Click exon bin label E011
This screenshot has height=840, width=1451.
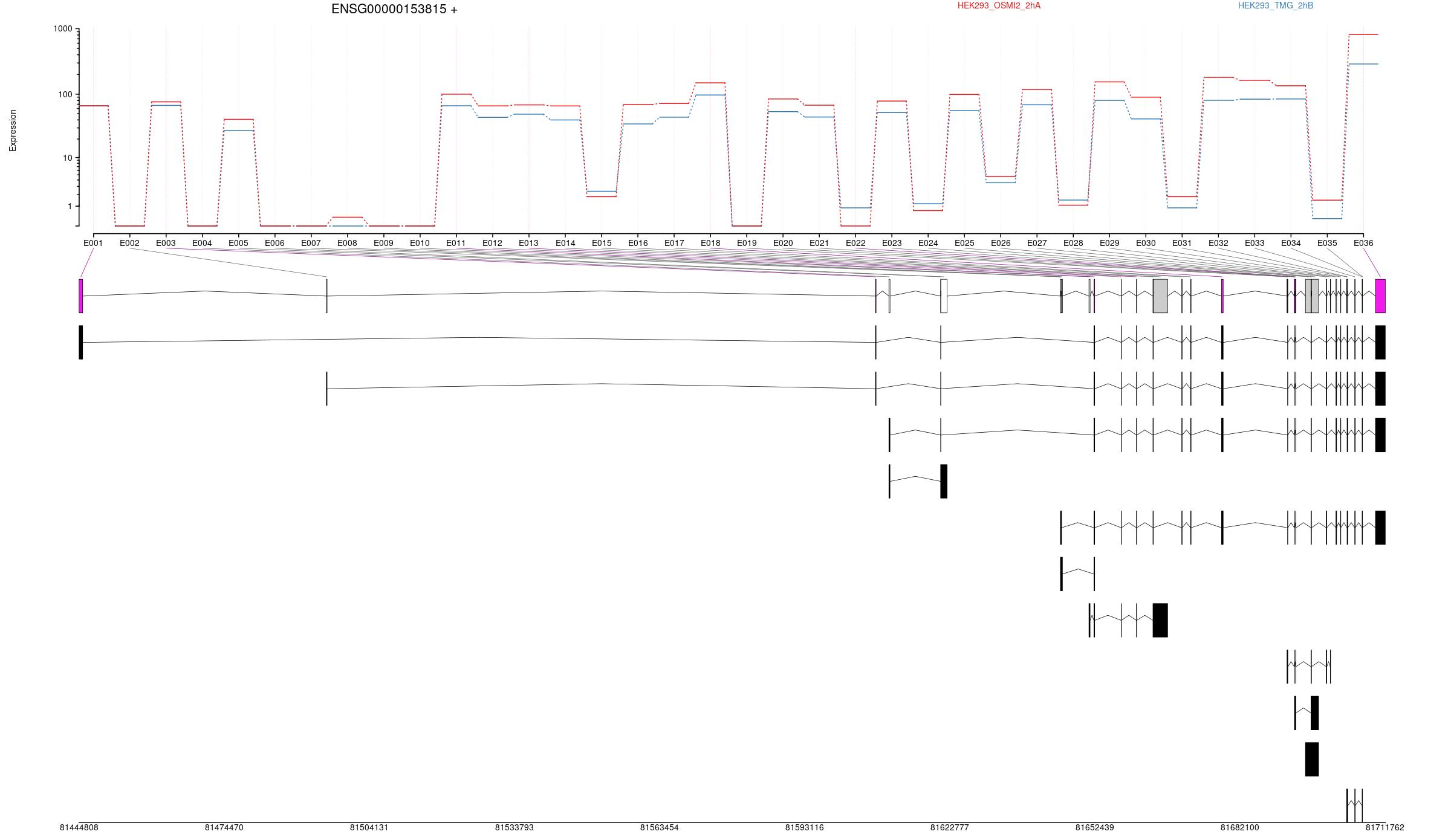tap(456, 243)
